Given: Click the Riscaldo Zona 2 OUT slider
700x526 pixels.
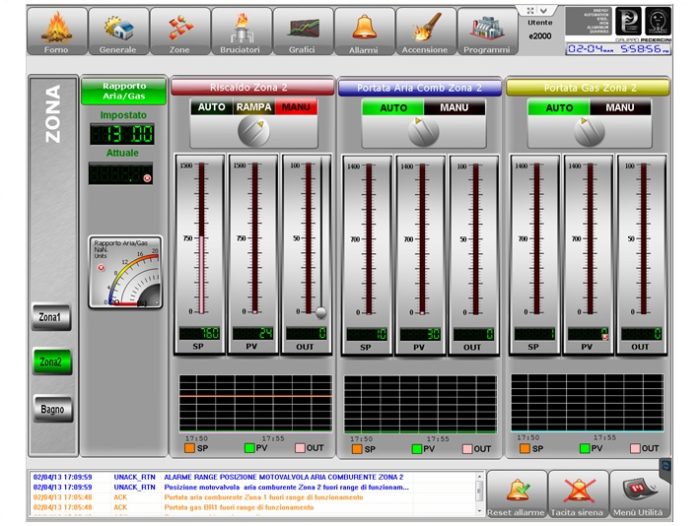Looking at the screenshot, I should pyautogui.click(x=320, y=313).
